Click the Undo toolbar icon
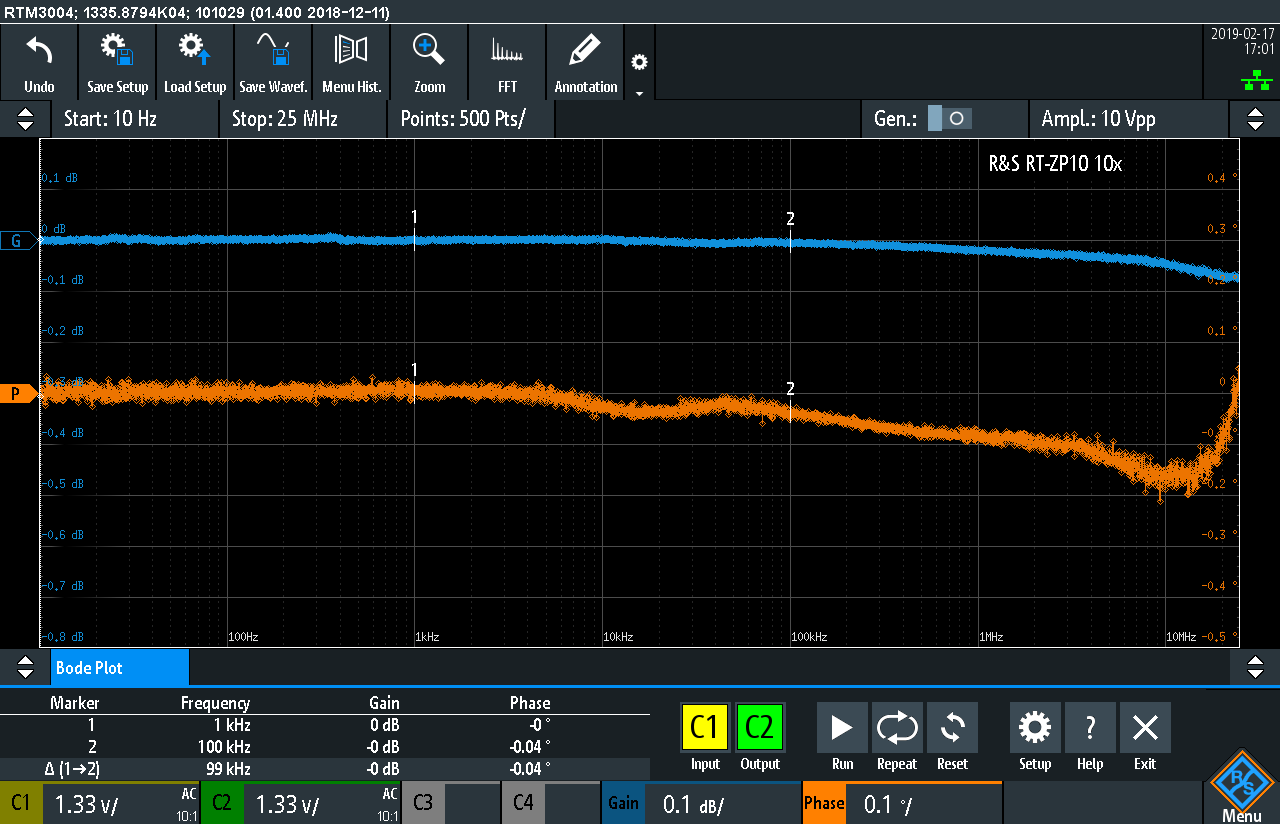Screen dimensions: 1280x824 pyautogui.click(x=39, y=62)
